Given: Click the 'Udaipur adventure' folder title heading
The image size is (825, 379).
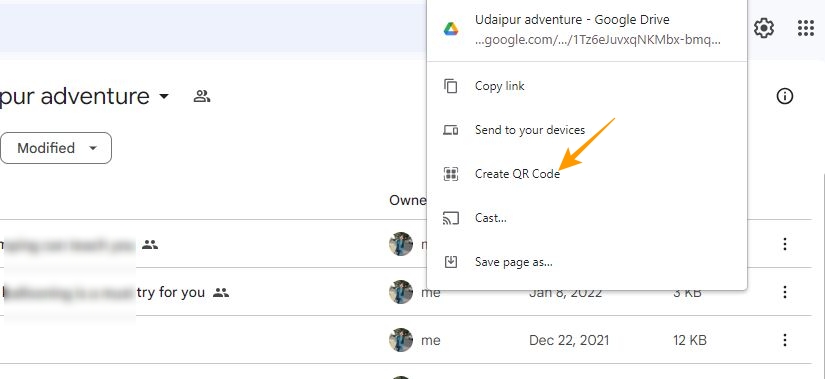Looking at the screenshot, I should (75, 96).
